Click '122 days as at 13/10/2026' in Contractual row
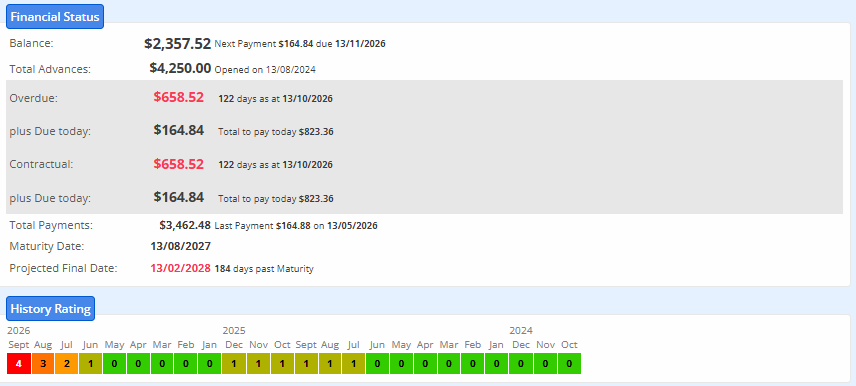The image size is (856, 386). (275, 164)
